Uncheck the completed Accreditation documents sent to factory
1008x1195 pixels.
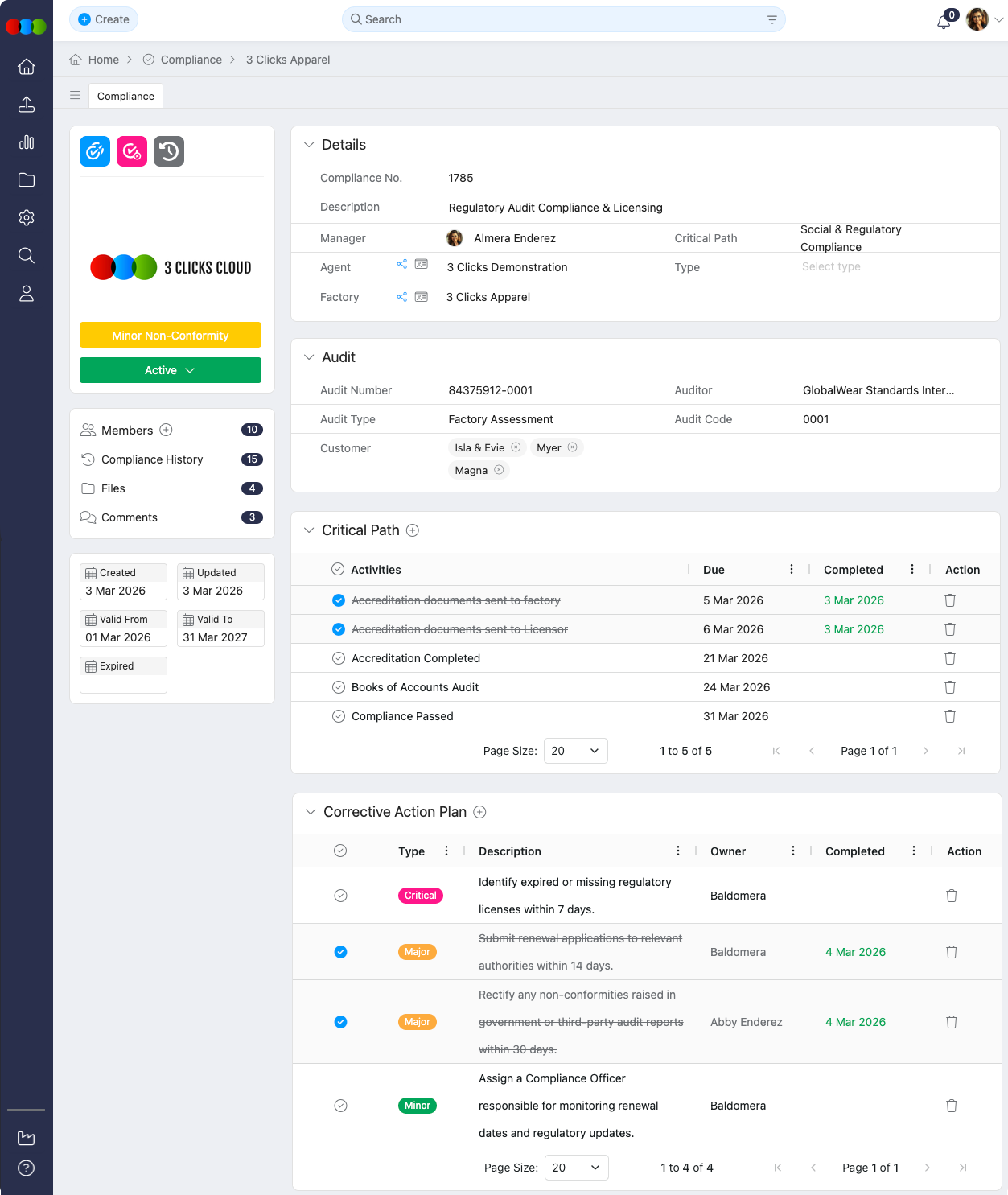point(338,600)
